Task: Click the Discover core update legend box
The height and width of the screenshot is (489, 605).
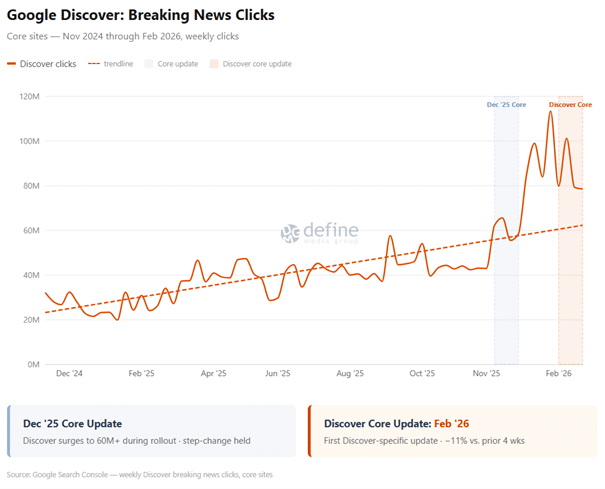Action: 214,64
